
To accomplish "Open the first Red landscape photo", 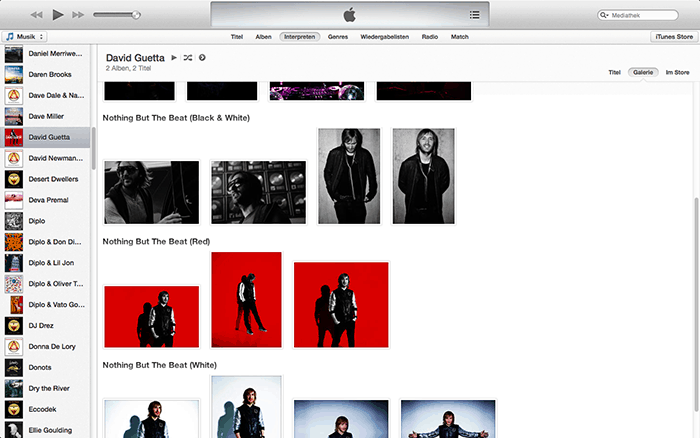I will point(152,317).
